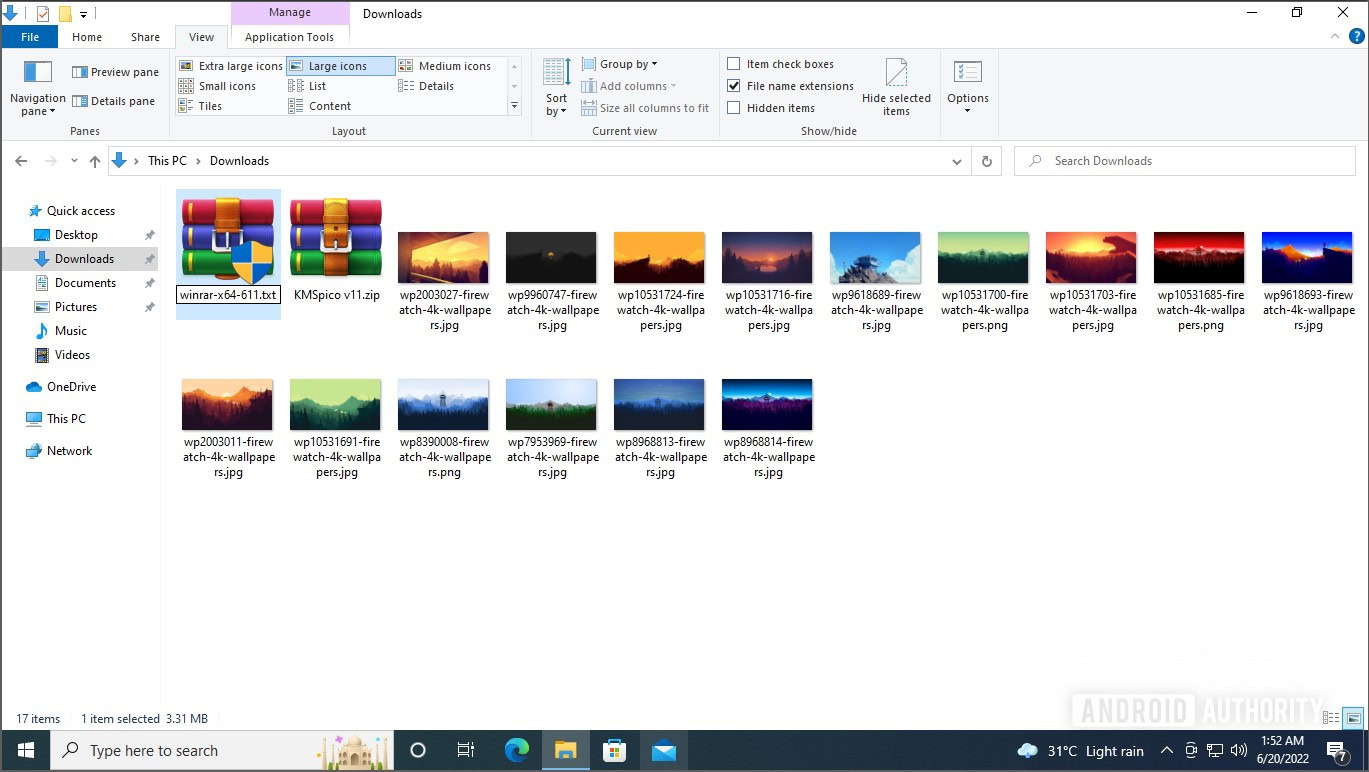Switch to the Home tab
Viewport: 1369px width, 772px height.
(x=86, y=36)
